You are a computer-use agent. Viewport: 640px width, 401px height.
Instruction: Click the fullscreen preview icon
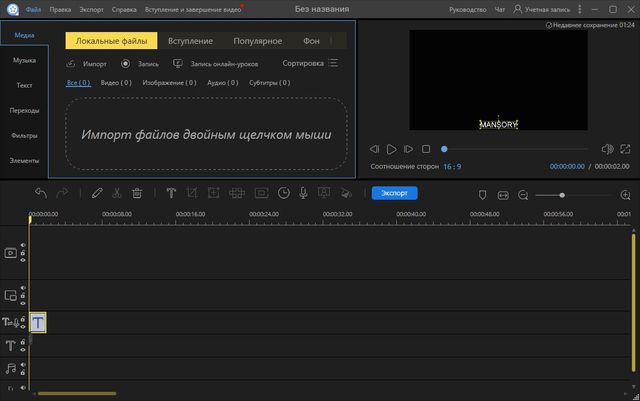pyautogui.click(x=625, y=149)
